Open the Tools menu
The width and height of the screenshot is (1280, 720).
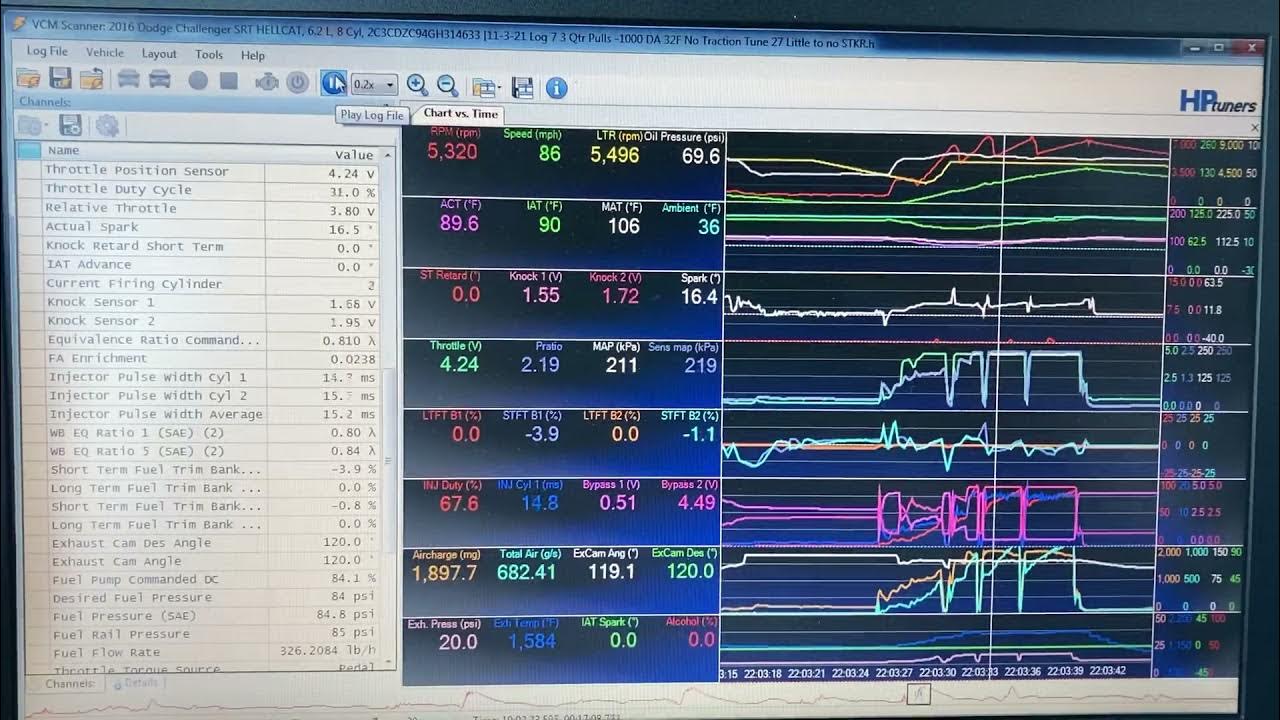209,54
